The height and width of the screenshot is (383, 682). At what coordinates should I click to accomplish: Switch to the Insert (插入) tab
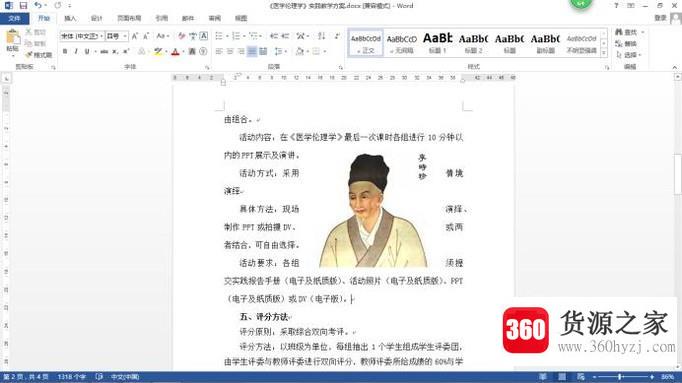click(x=70, y=18)
